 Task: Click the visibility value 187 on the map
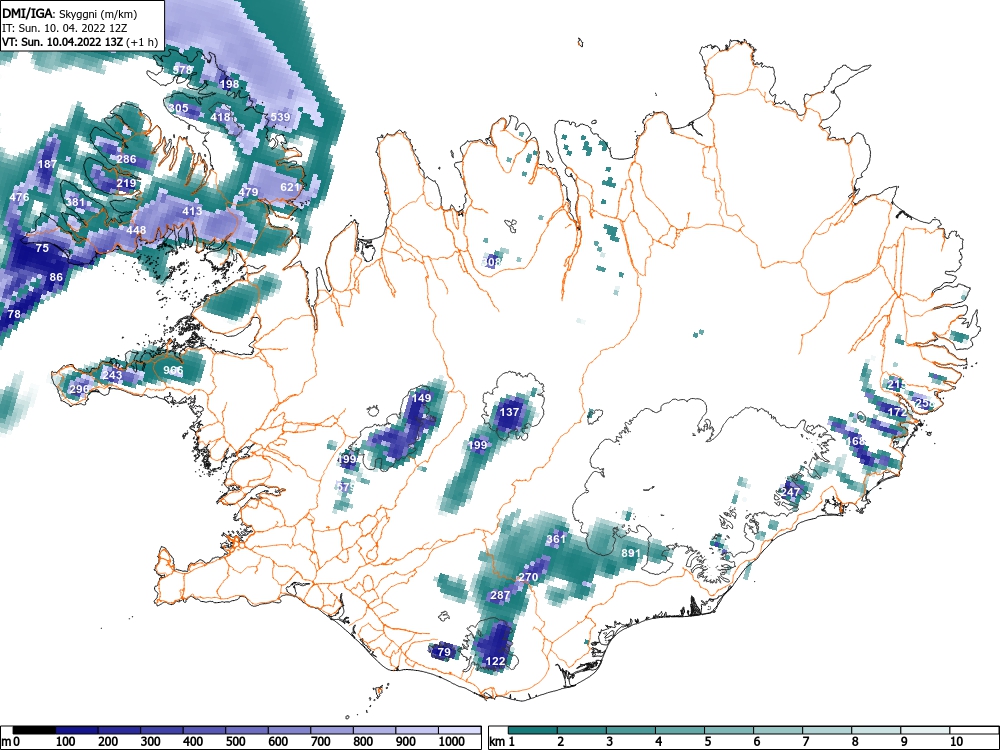click(x=47, y=165)
